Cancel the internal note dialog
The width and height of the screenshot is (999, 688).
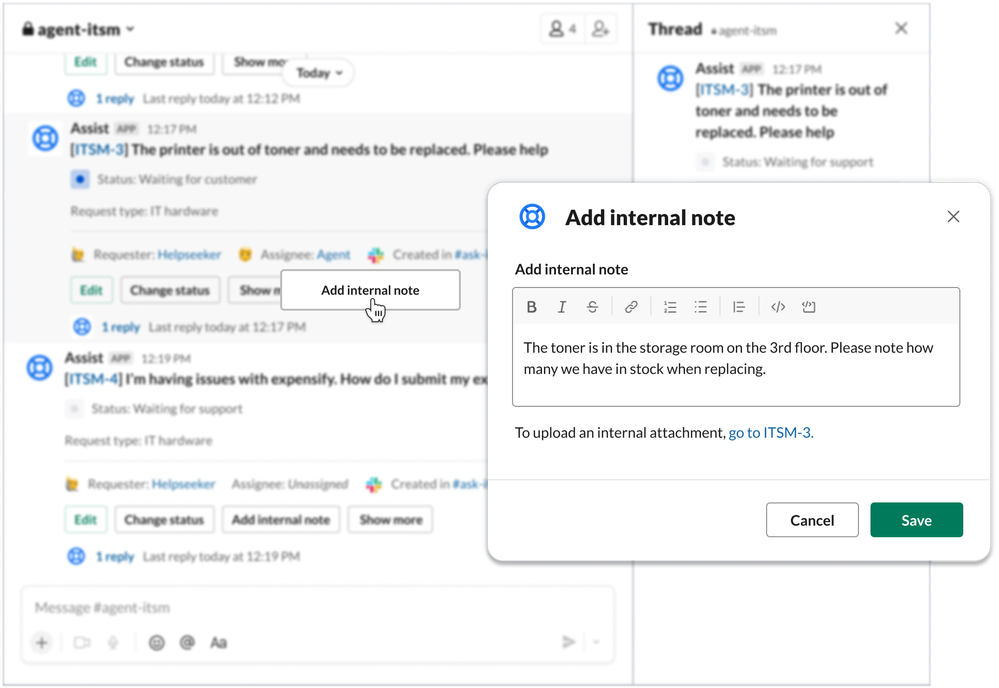pos(812,520)
